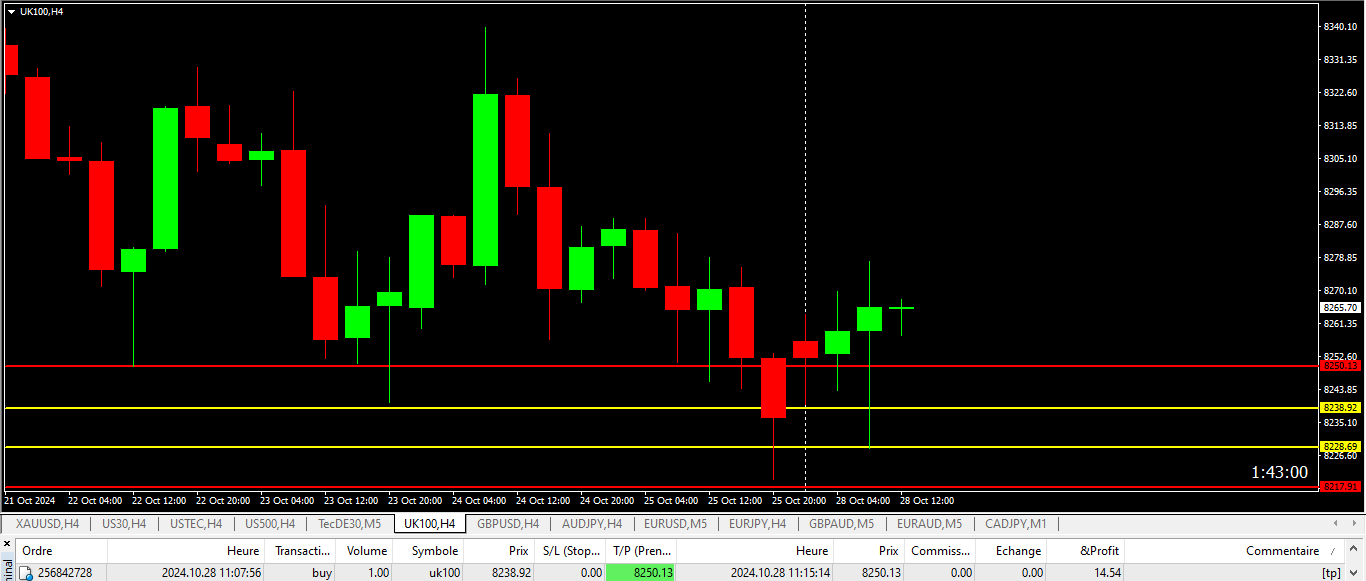Click the Commentaire column sort indicator
The height and width of the screenshot is (581, 1366).
point(1332,551)
